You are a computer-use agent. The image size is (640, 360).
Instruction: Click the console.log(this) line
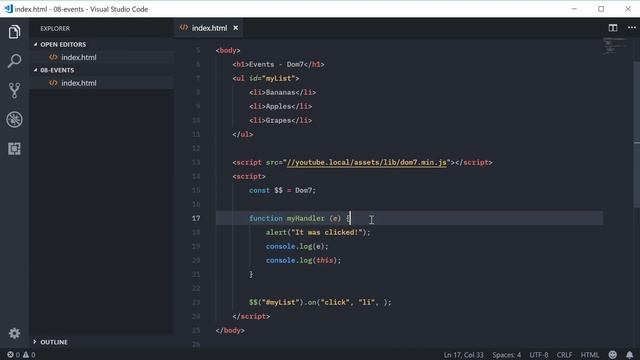pos(303,260)
